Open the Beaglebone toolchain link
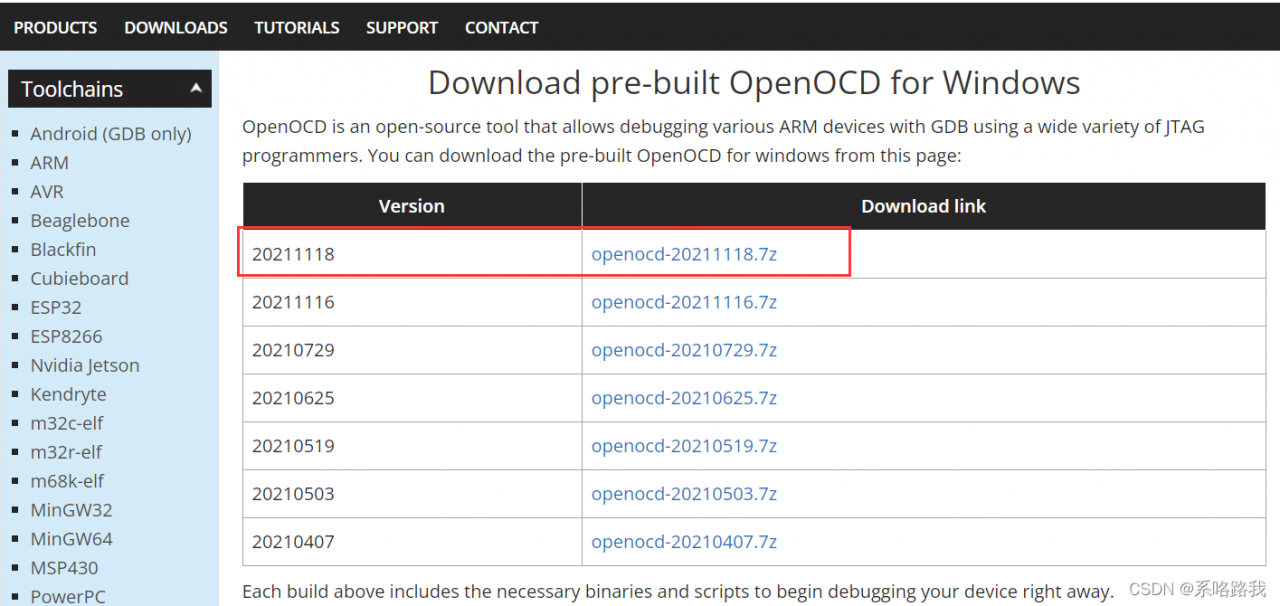The width and height of the screenshot is (1280, 606). 80,221
